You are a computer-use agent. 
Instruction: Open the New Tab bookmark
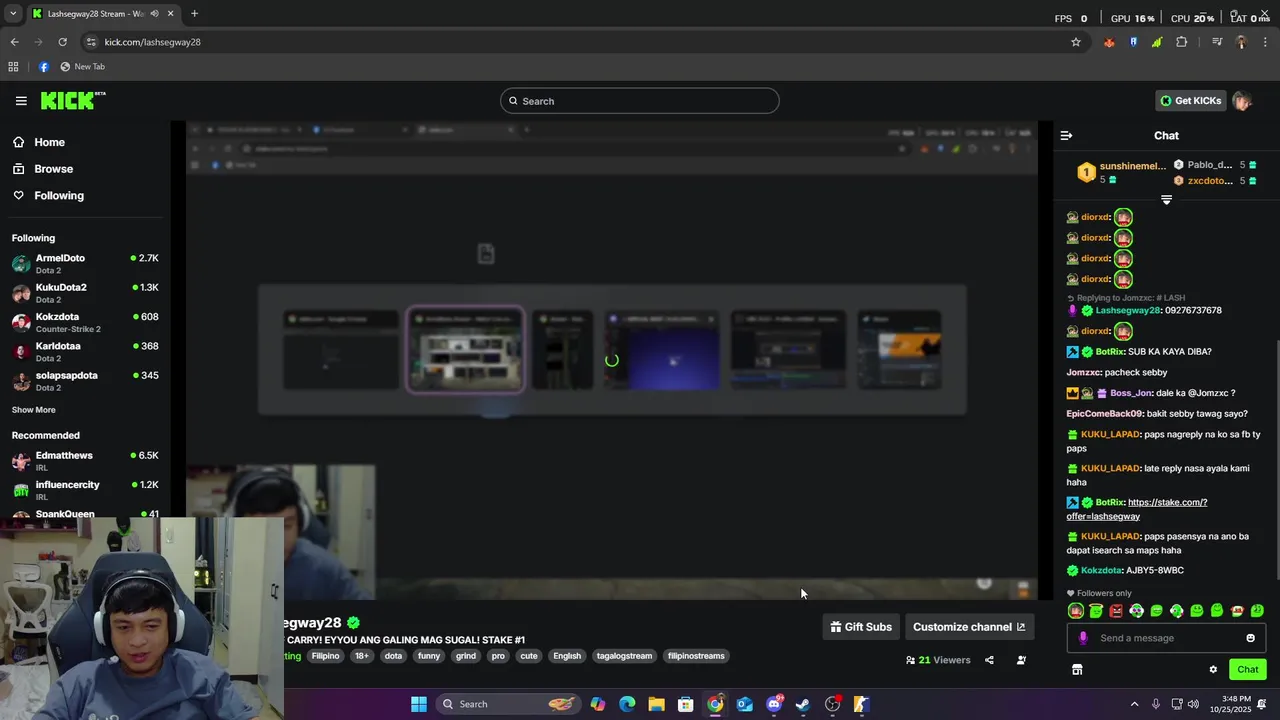82,67
